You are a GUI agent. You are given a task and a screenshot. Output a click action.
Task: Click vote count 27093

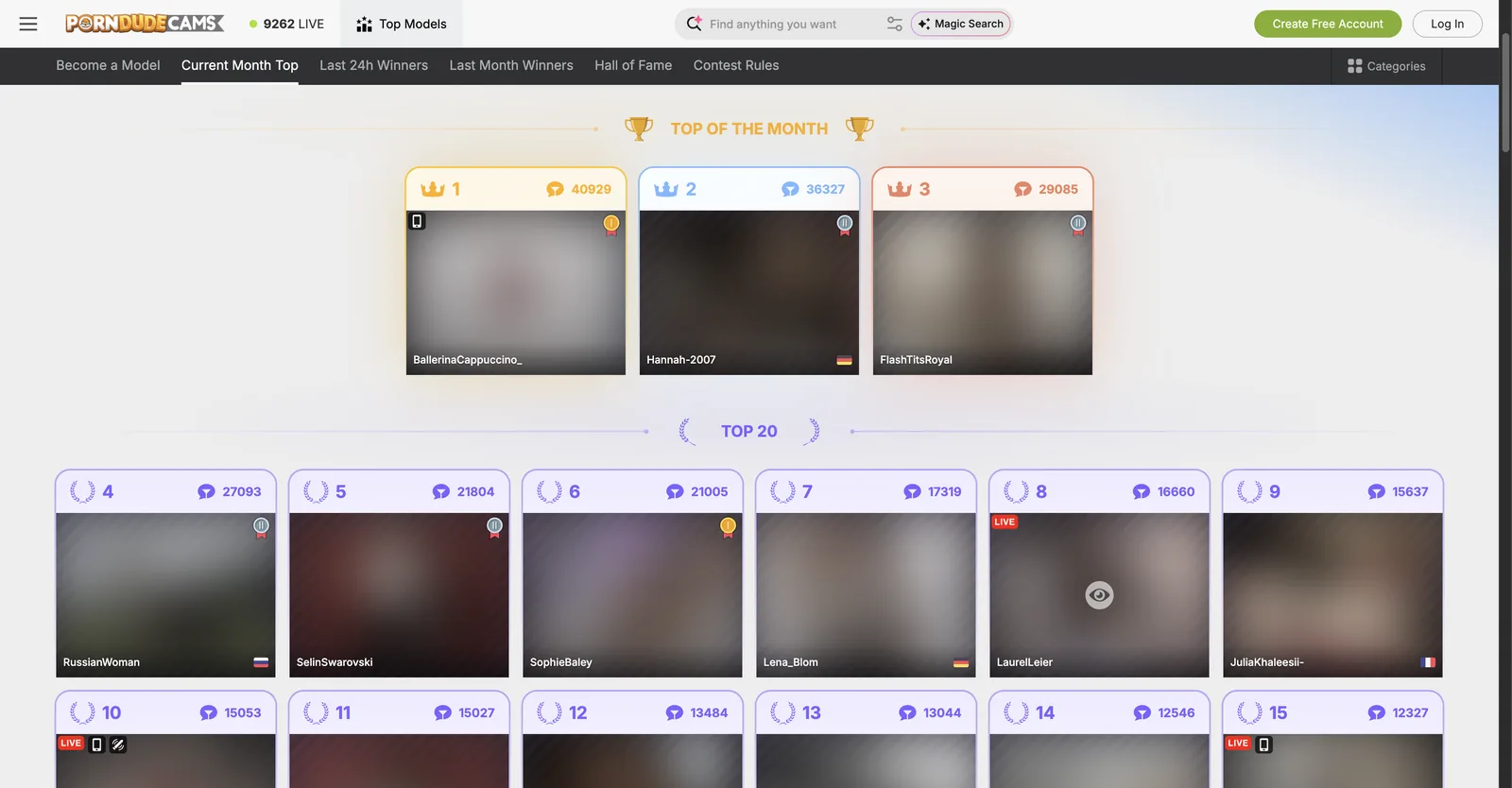pos(242,491)
